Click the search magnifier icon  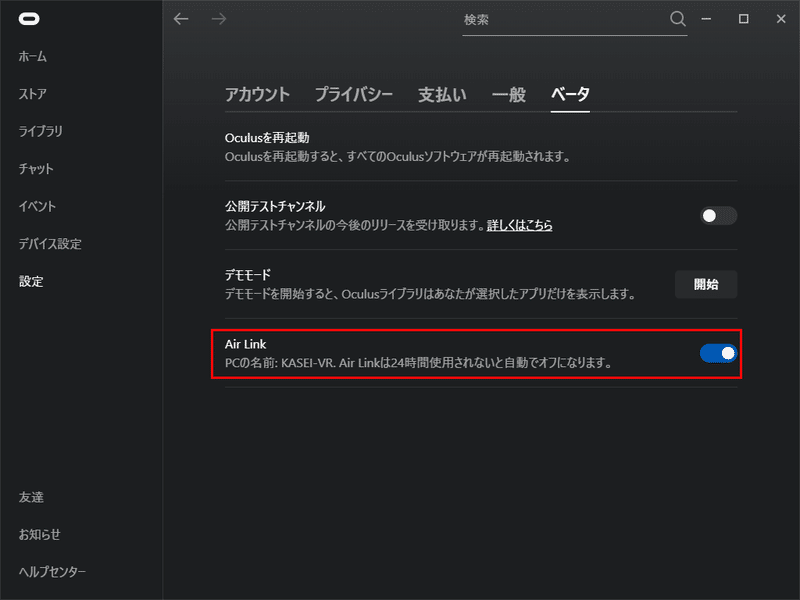[677, 18]
